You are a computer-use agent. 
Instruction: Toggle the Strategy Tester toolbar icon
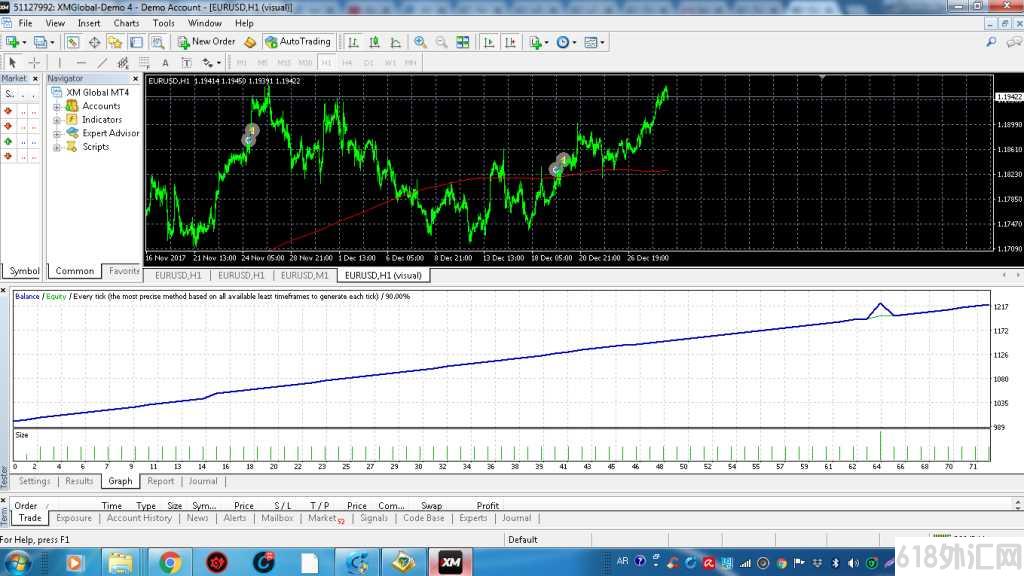157,42
